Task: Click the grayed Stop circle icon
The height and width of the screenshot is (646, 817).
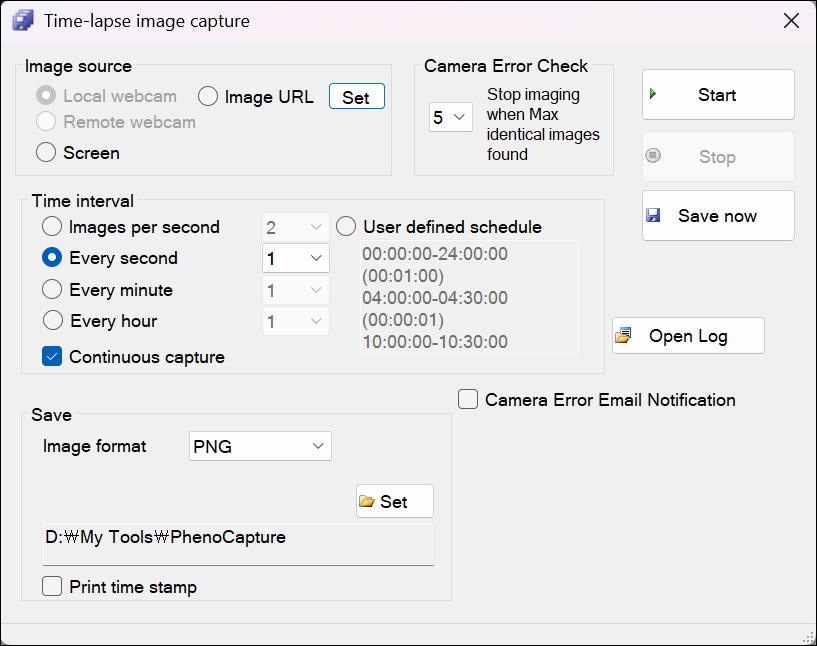Action: tap(653, 155)
